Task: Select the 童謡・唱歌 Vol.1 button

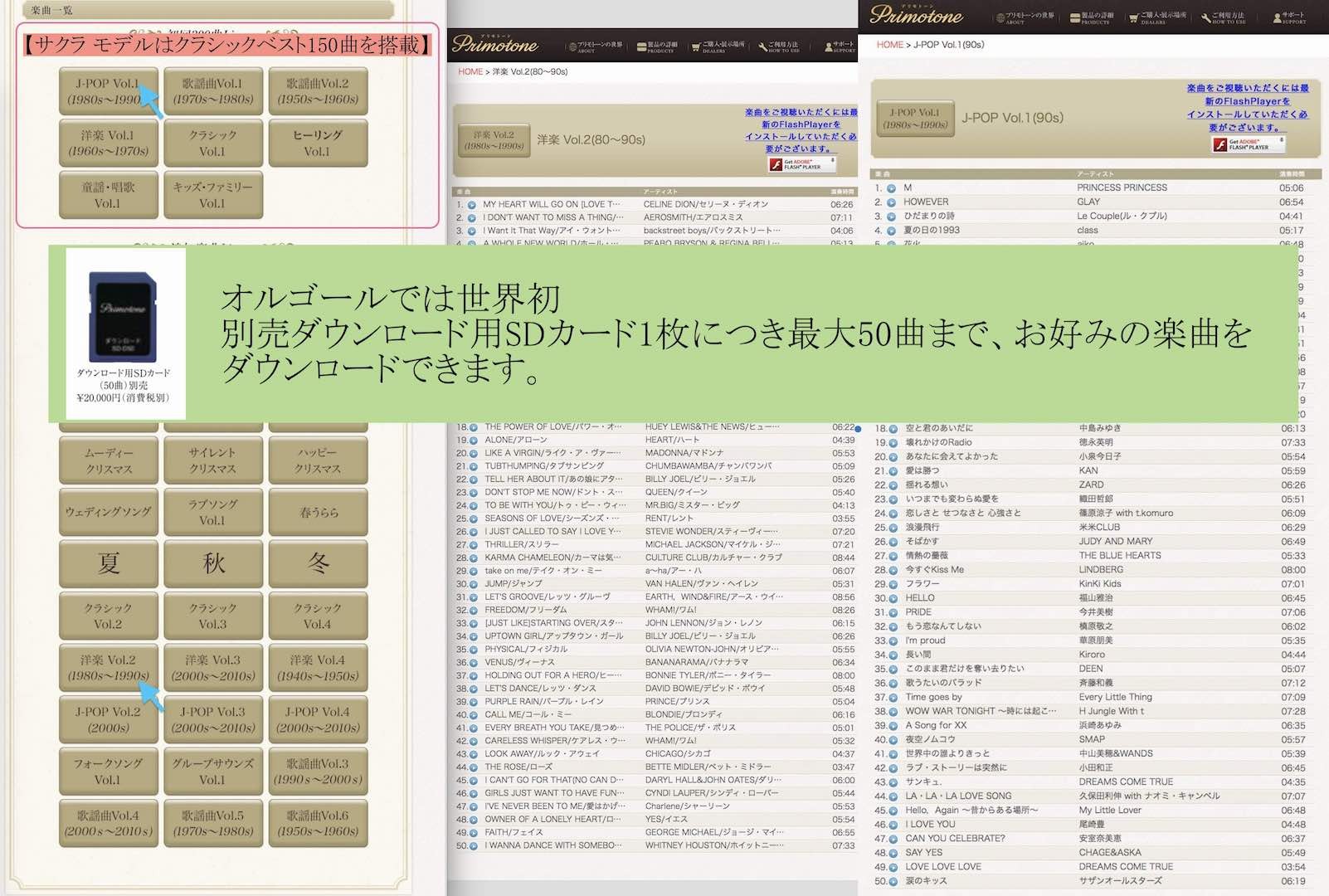Action: click(109, 195)
